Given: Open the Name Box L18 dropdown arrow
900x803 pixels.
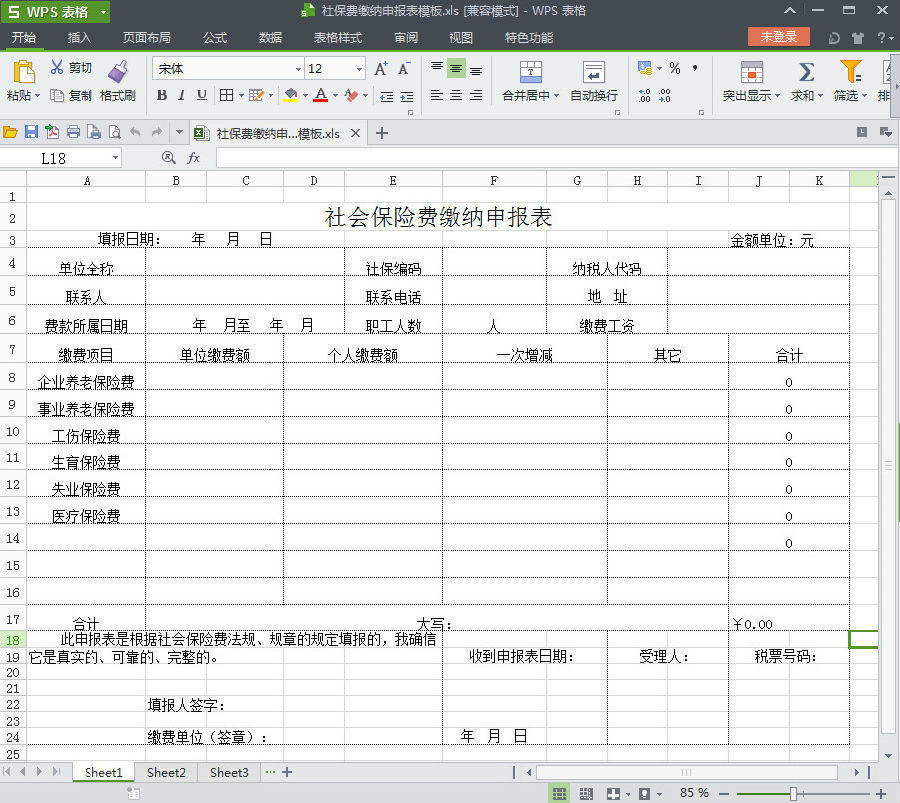Looking at the screenshot, I should 115,157.
